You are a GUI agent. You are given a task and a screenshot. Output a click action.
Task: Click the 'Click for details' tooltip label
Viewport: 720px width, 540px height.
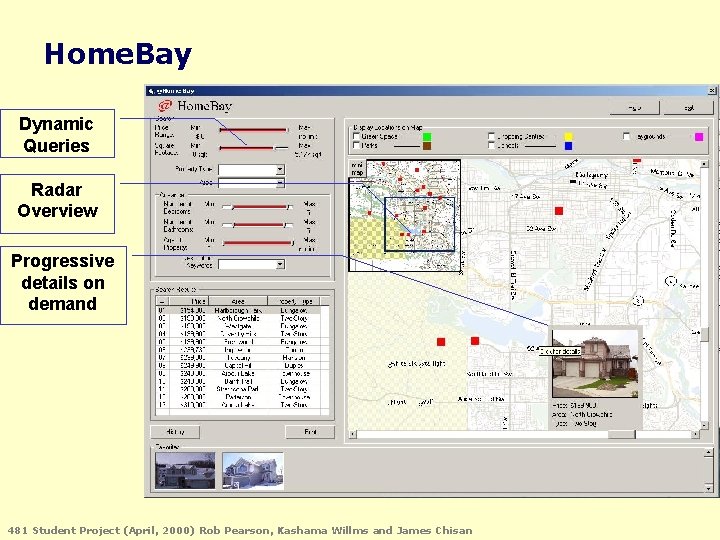click(560, 351)
